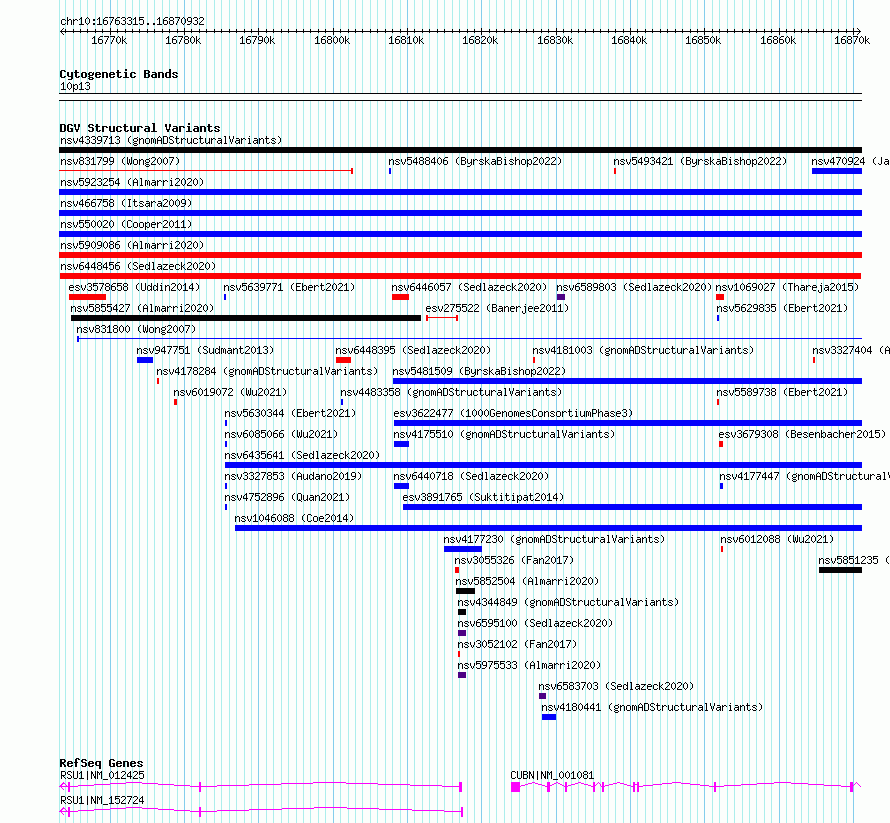
Task: Open the RSU1|NM_012425 gene label
Action: [x=102, y=775]
